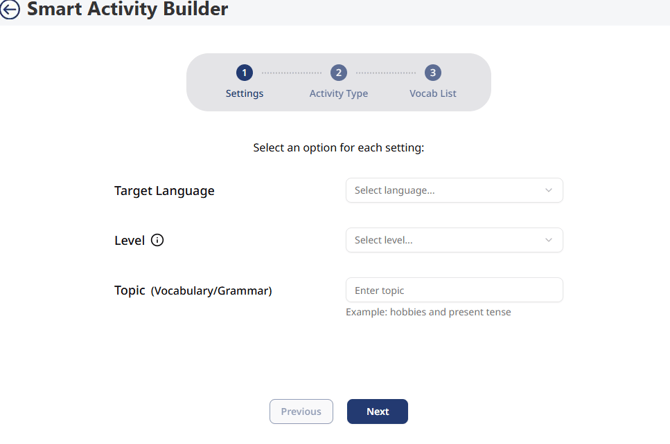670x444 pixels.
Task: Focus the Enter topic input field
Action: click(x=454, y=290)
